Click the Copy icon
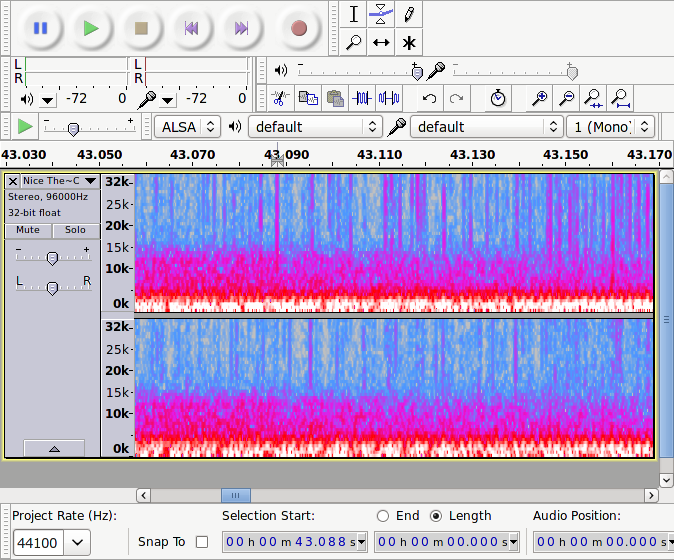 point(308,98)
